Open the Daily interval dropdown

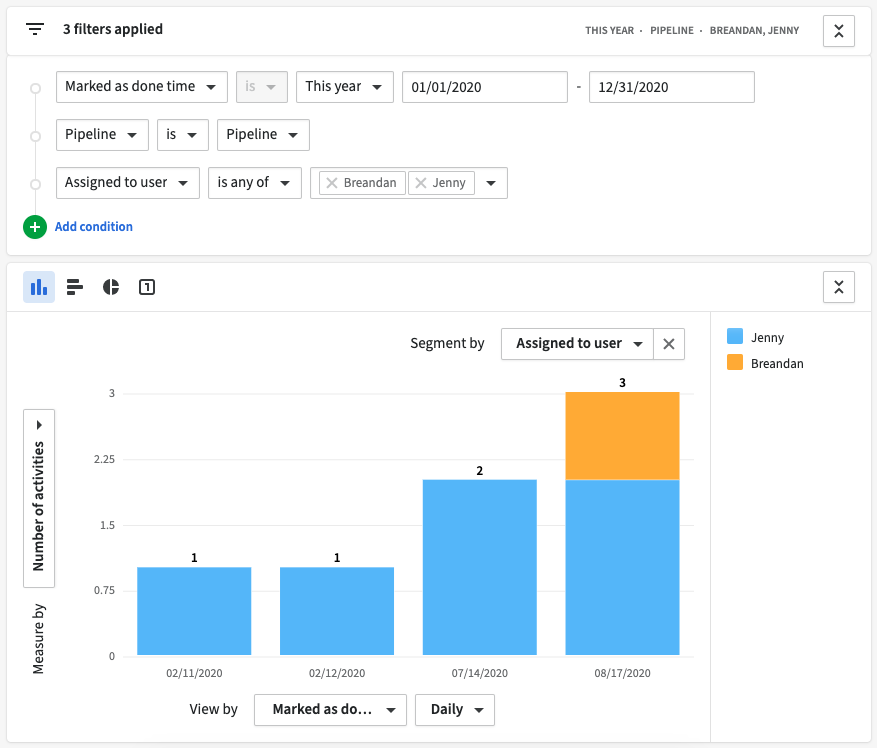455,710
